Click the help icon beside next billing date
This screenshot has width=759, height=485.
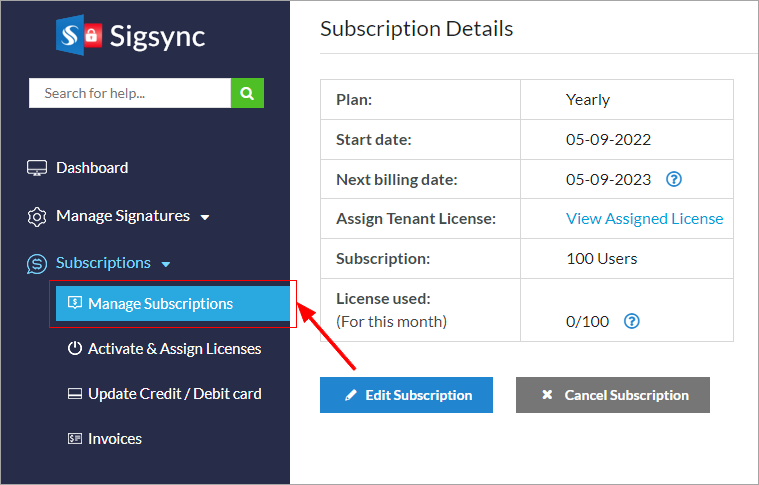674,180
